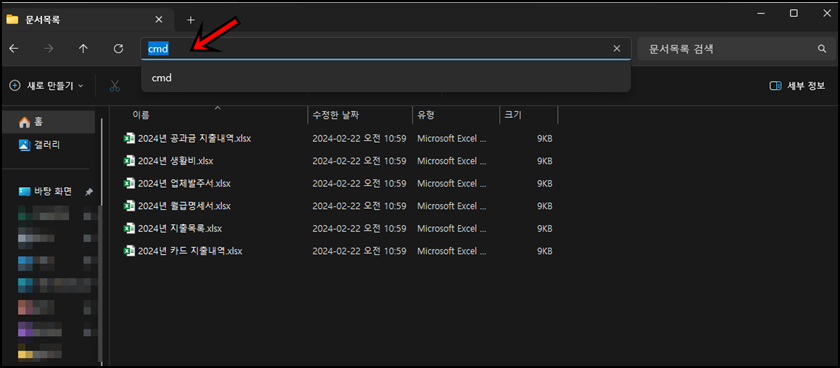Select file 2024년 업체발주서.xlsx
The height and width of the screenshot is (368, 840).
184,184
